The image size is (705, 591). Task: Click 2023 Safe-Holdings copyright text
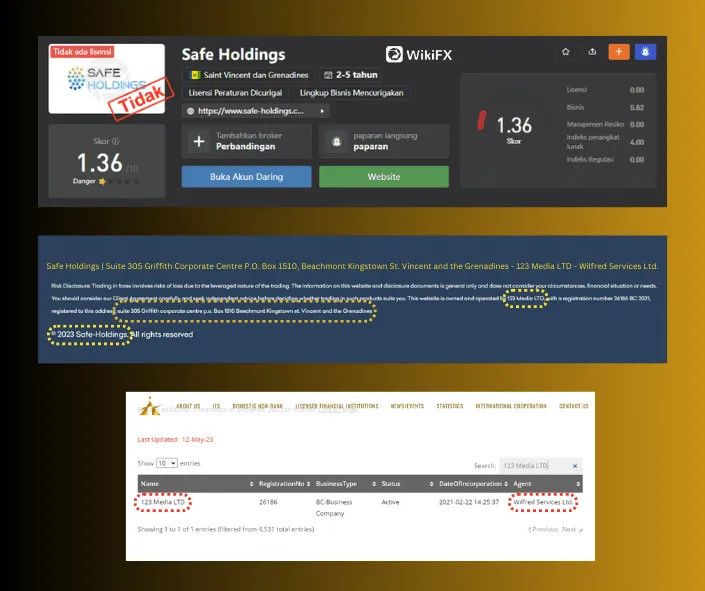coord(90,335)
